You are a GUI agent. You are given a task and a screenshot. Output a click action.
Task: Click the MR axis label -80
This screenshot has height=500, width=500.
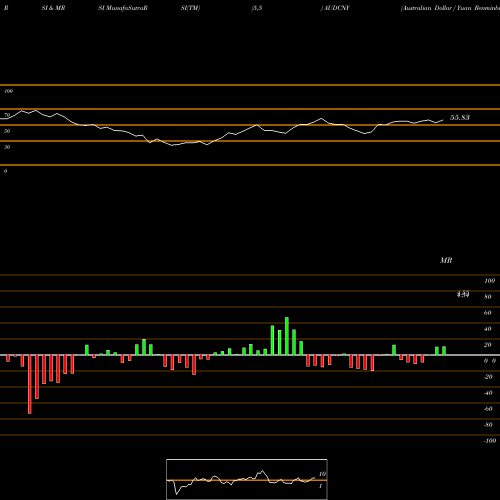click(x=488, y=425)
